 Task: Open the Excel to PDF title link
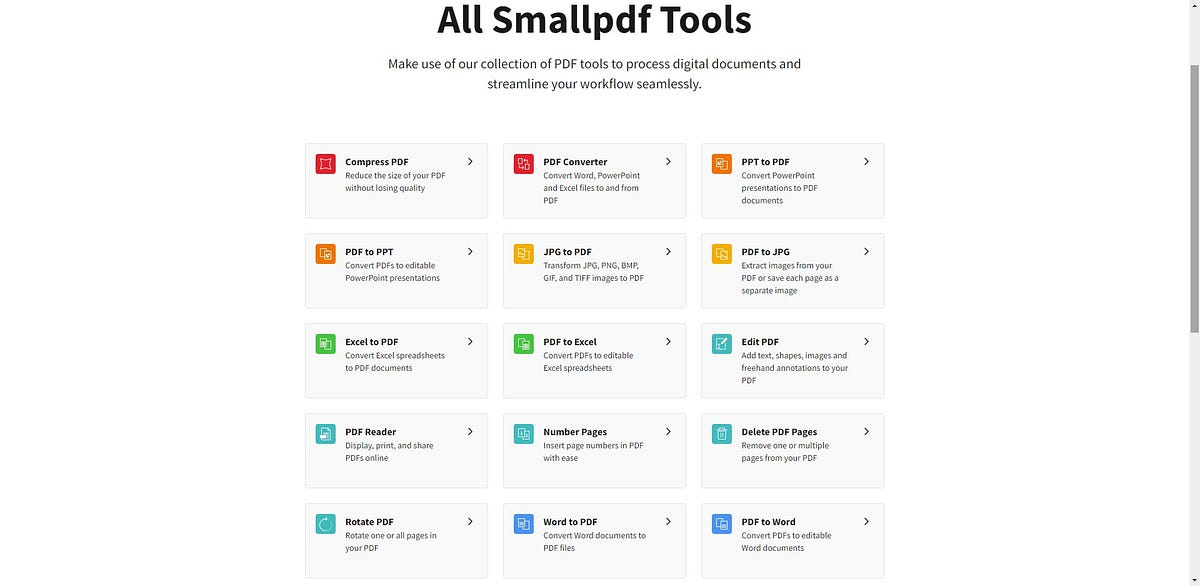point(372,342)
